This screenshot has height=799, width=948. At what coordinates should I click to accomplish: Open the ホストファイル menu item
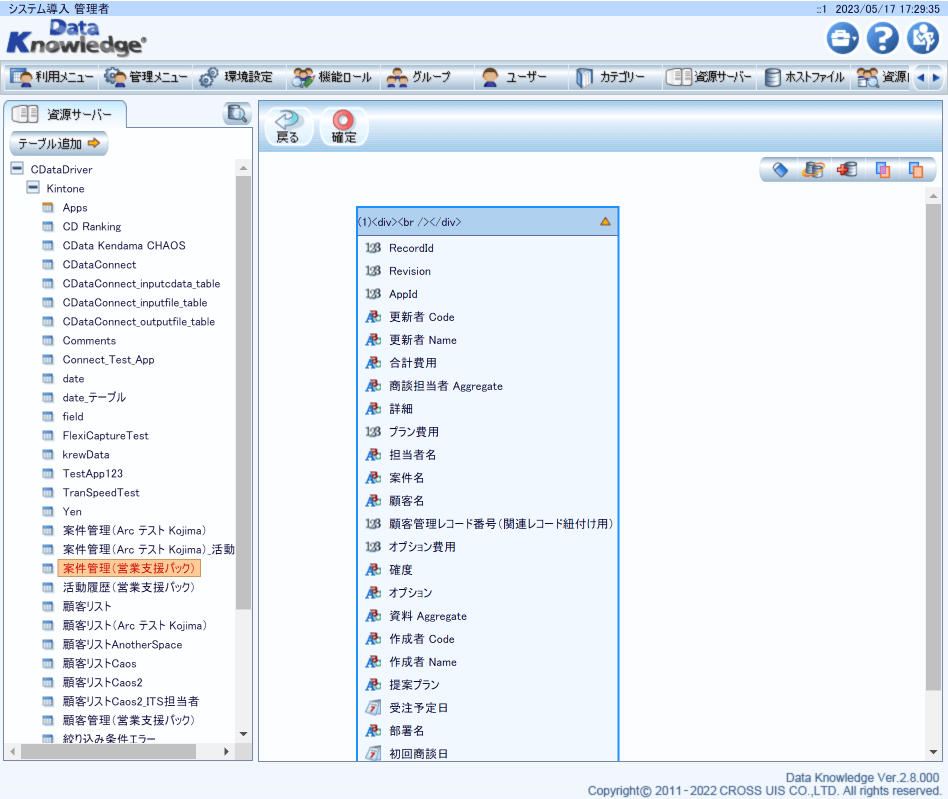tap(804, 77)
